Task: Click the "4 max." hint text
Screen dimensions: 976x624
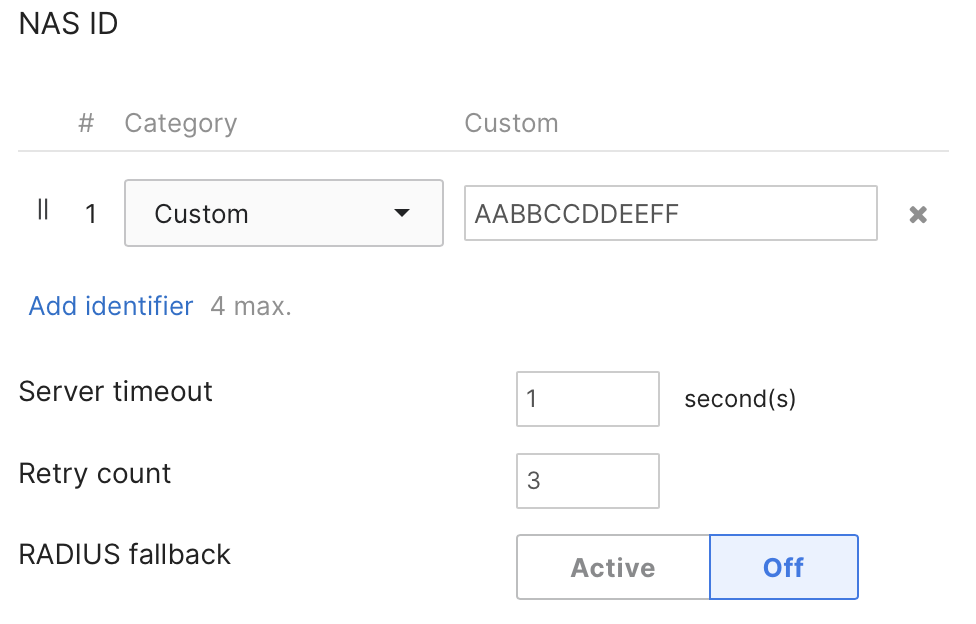Action: click(x=251, y=306)
